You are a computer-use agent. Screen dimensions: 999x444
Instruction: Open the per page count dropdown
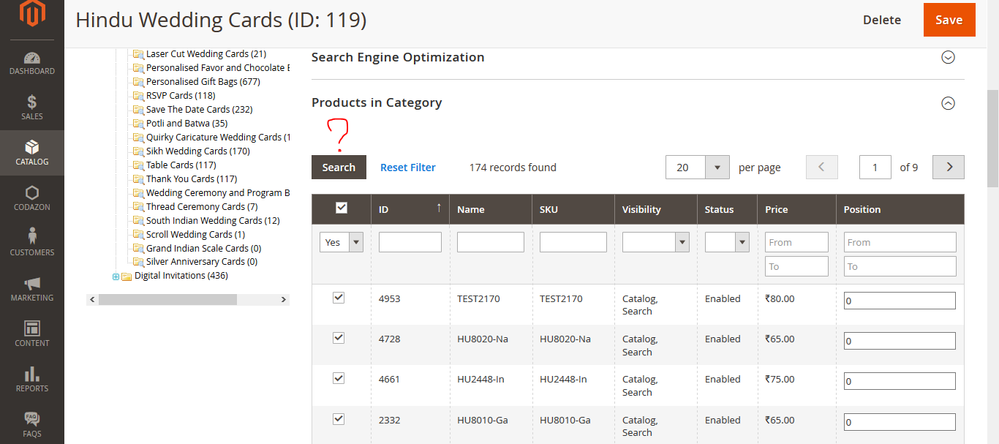click(x=716, y=167)
